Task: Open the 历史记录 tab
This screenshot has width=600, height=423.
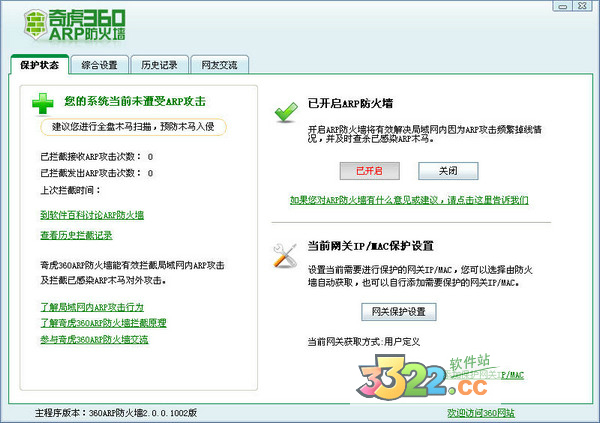Action: tap(159, 65)
